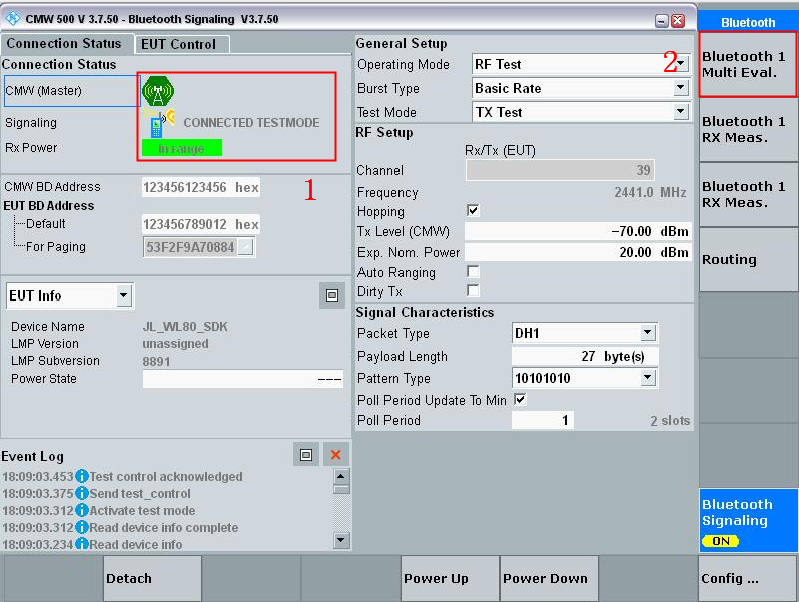Click info icon beside Read device info
The height and width of the screenshot is (602, 799).
82,544
